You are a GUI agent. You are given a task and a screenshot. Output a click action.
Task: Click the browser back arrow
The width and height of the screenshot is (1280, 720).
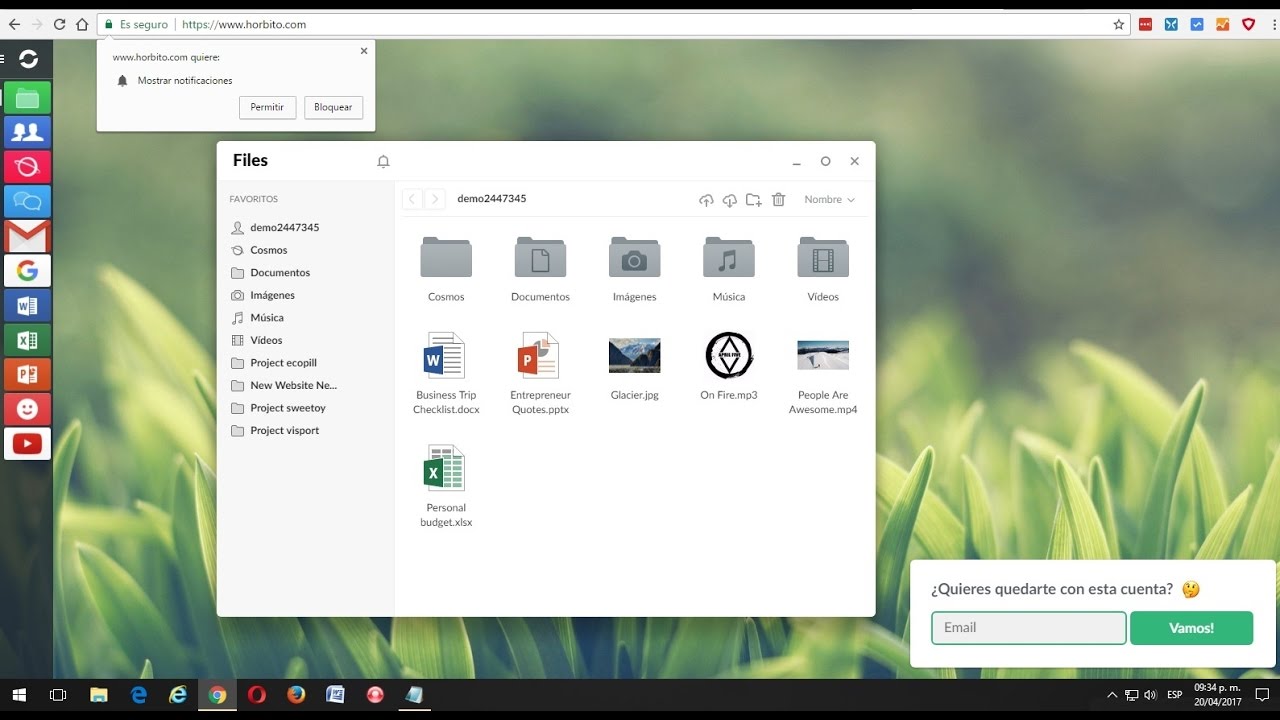(14, 24)
